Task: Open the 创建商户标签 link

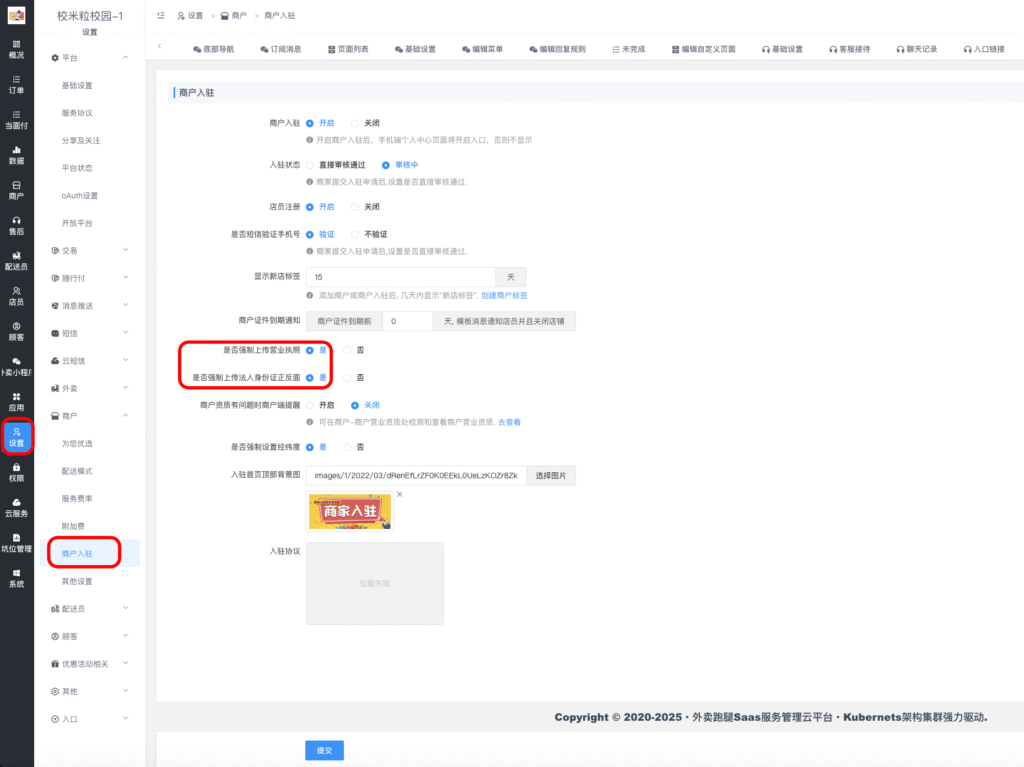Action: [x=504, y=296]
